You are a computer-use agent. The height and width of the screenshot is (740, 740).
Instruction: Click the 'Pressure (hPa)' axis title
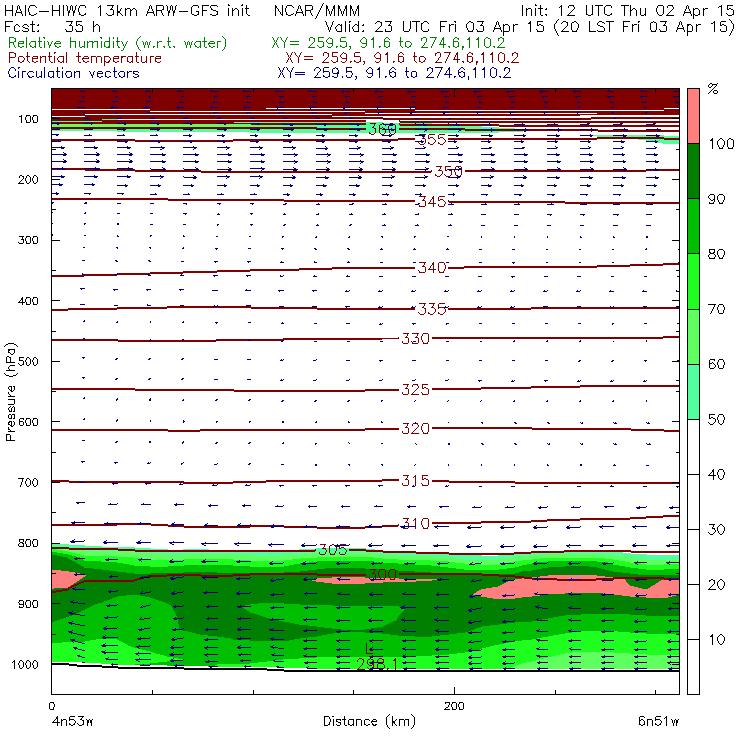coord(10,392)
